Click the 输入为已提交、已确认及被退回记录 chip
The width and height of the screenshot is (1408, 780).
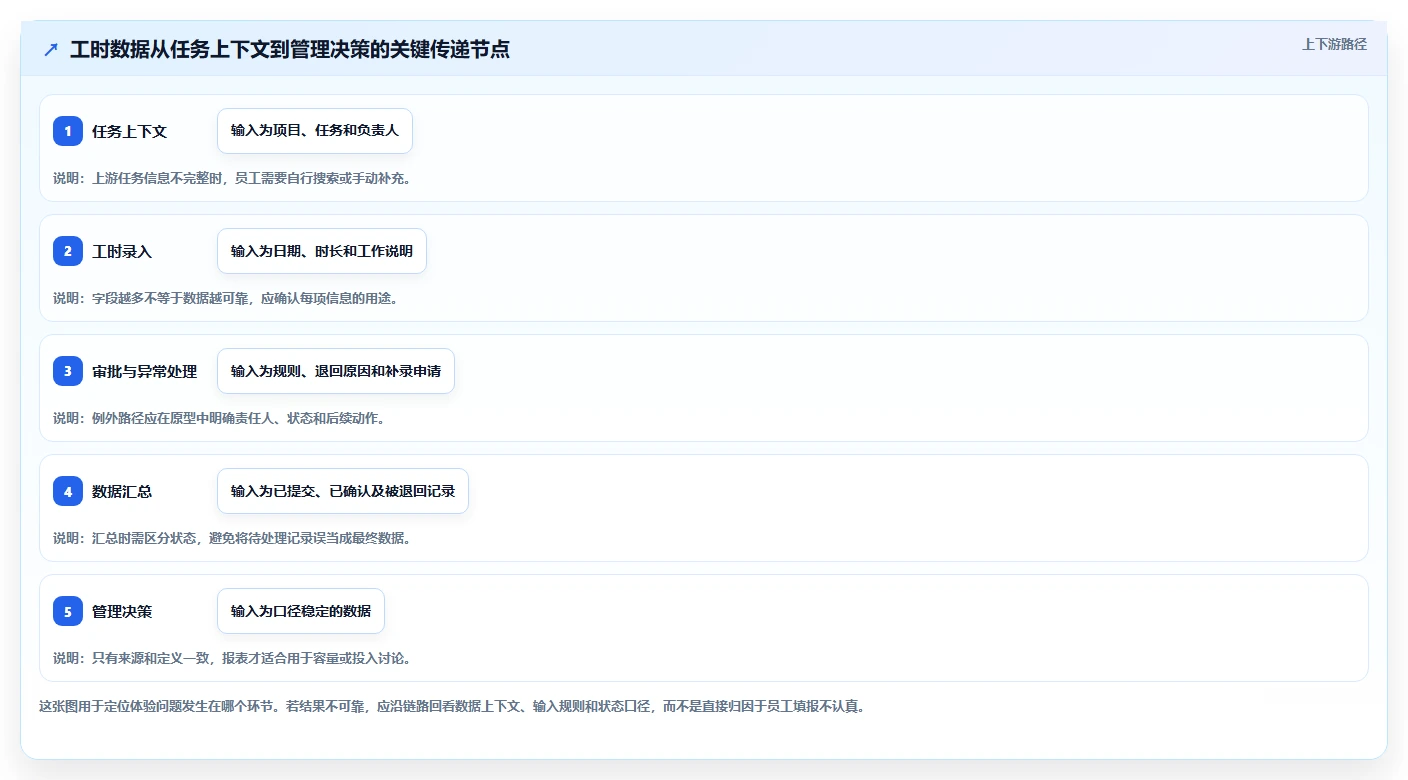(x=343, y=491)
